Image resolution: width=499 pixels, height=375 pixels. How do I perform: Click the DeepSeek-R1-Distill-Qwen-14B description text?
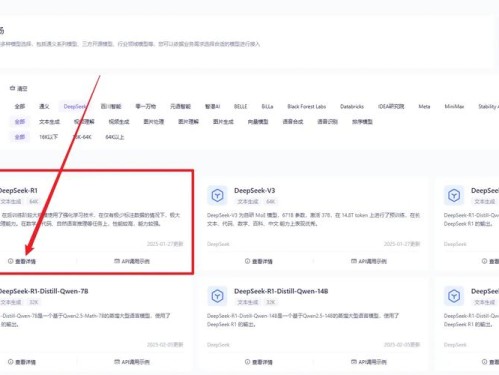(x=303, y=320)
